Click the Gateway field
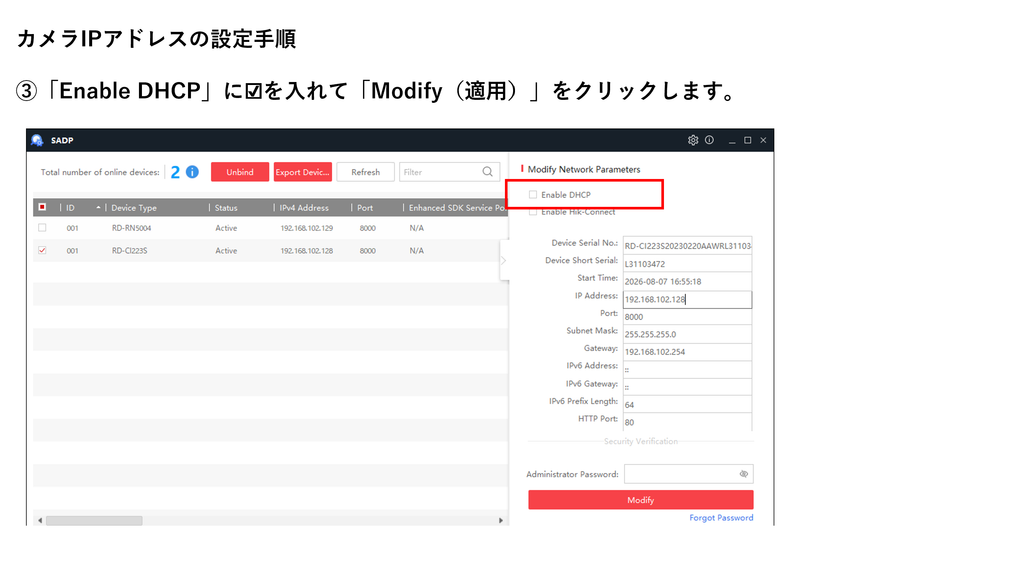This screenshot has width=1024, height=572. coord(687,352)
